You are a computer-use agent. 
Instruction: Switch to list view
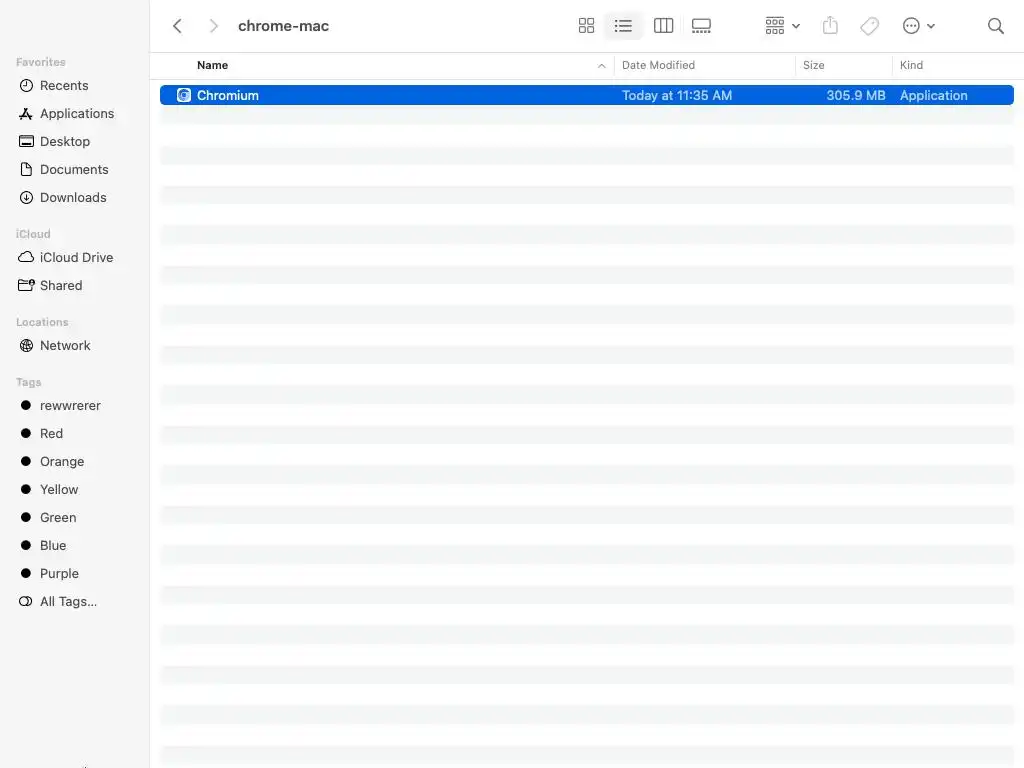(x=623, y=26)
